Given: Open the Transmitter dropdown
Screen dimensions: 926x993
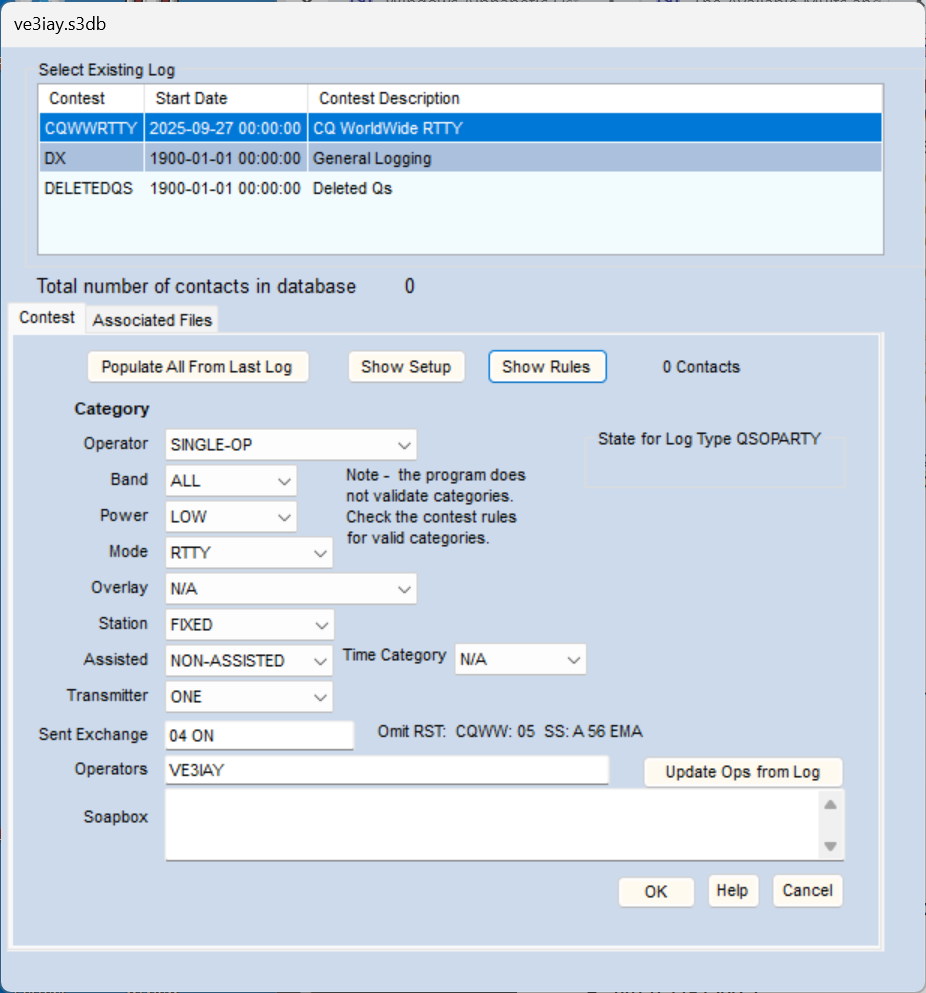Looking at the screenshot, I should pyautogui.click(x=249, y=697).
